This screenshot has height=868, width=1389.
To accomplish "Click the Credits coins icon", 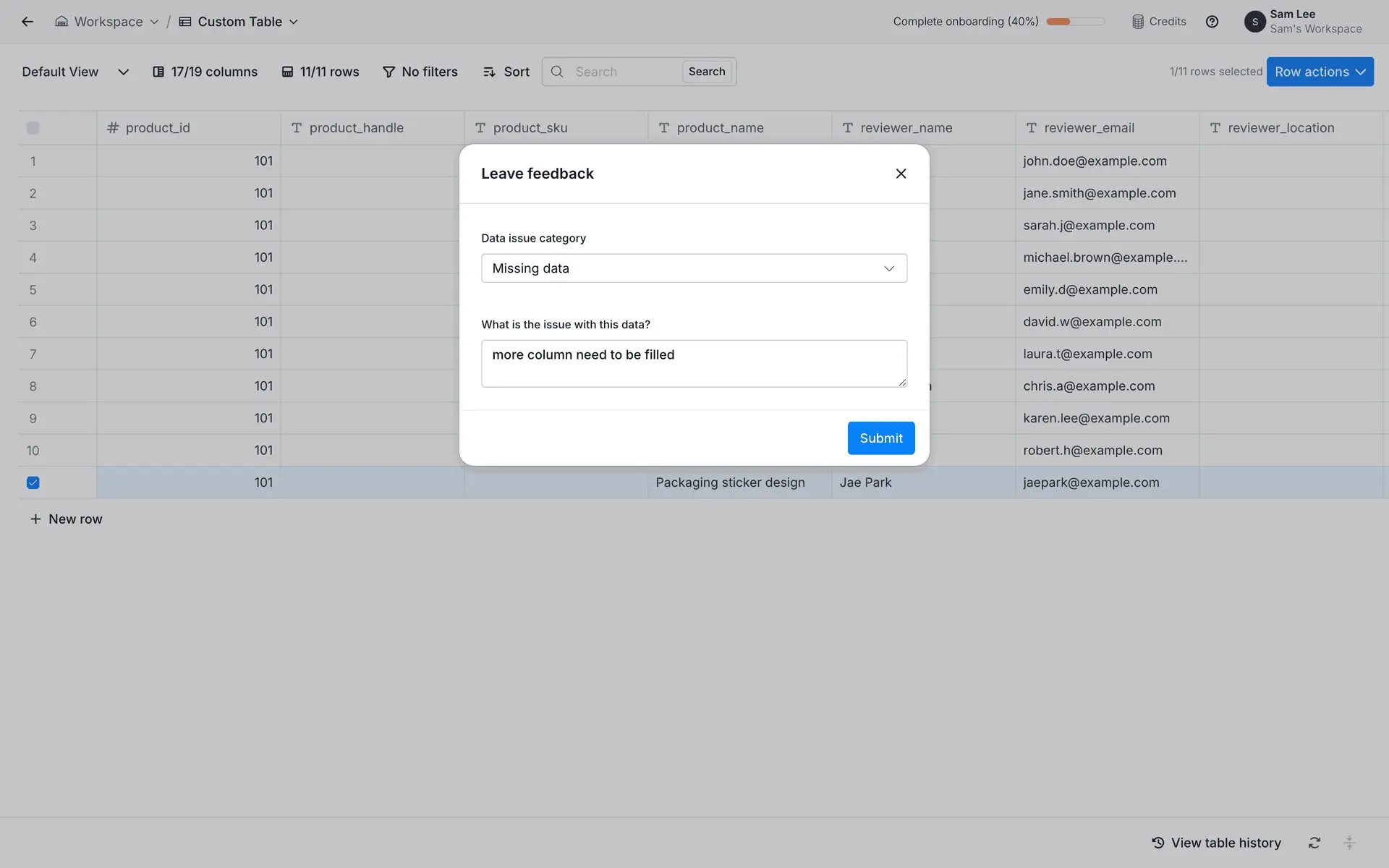I will (x=1138, y=22).
